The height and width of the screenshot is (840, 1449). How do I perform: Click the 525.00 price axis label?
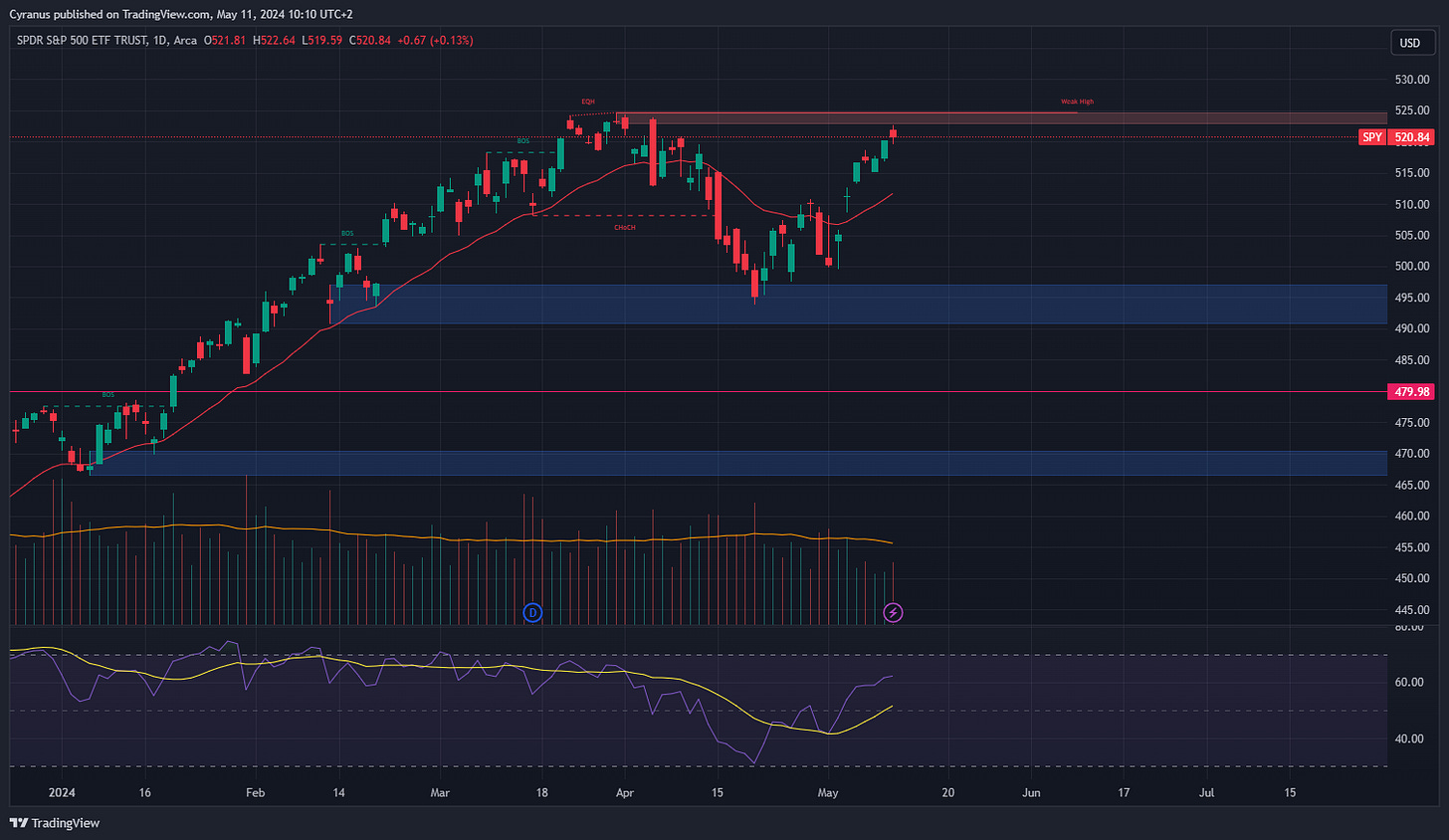click(x=1412, y=110)
